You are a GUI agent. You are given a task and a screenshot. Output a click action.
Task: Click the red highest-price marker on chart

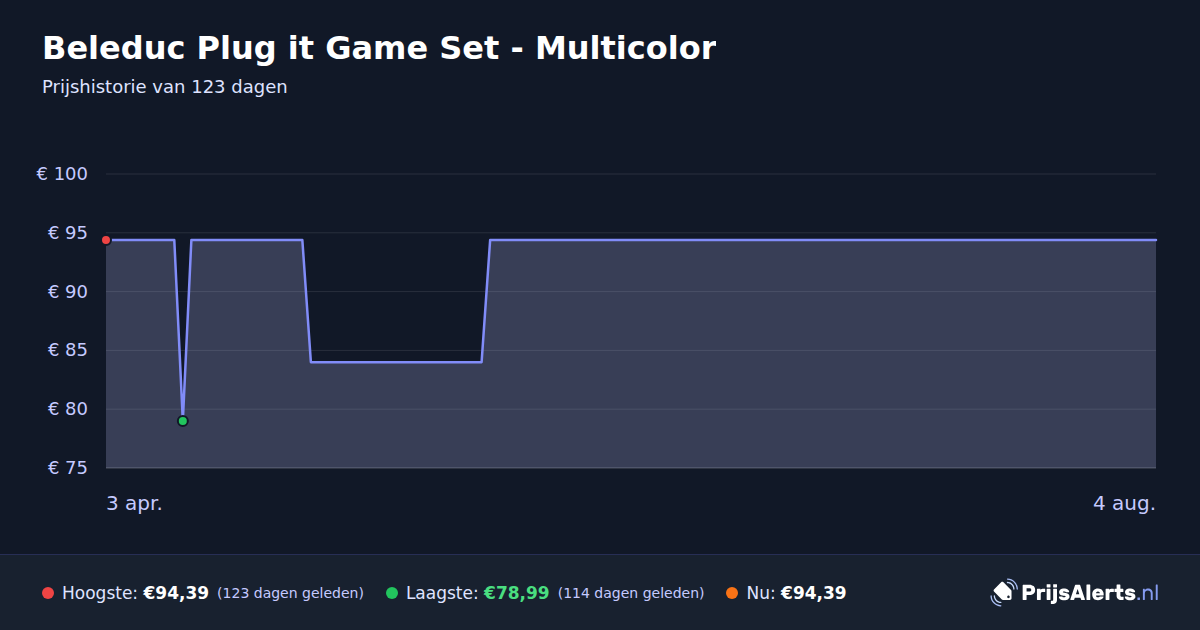106,240
